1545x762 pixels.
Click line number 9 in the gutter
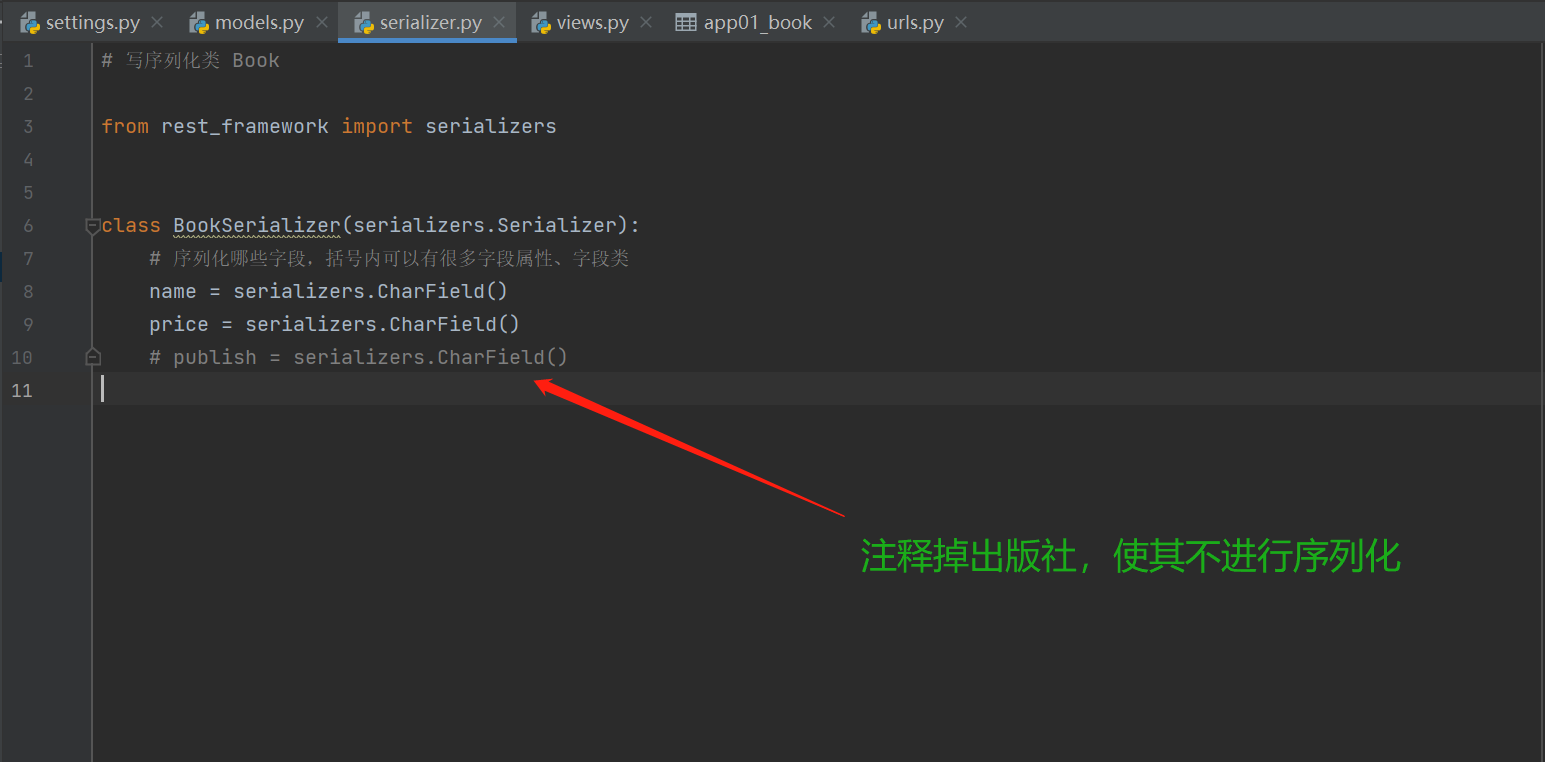28,325
